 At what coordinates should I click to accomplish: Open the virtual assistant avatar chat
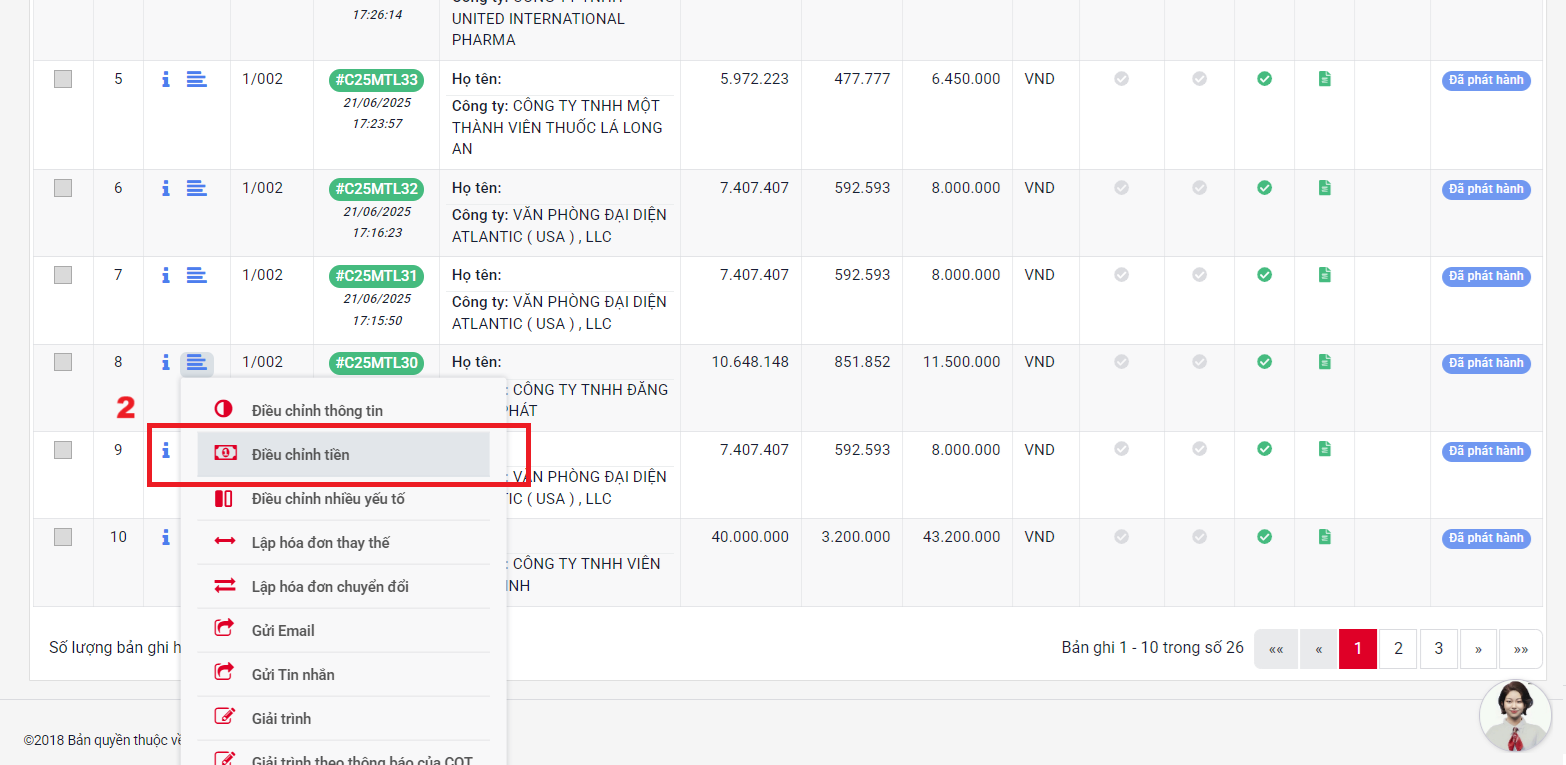(1515, 716)
